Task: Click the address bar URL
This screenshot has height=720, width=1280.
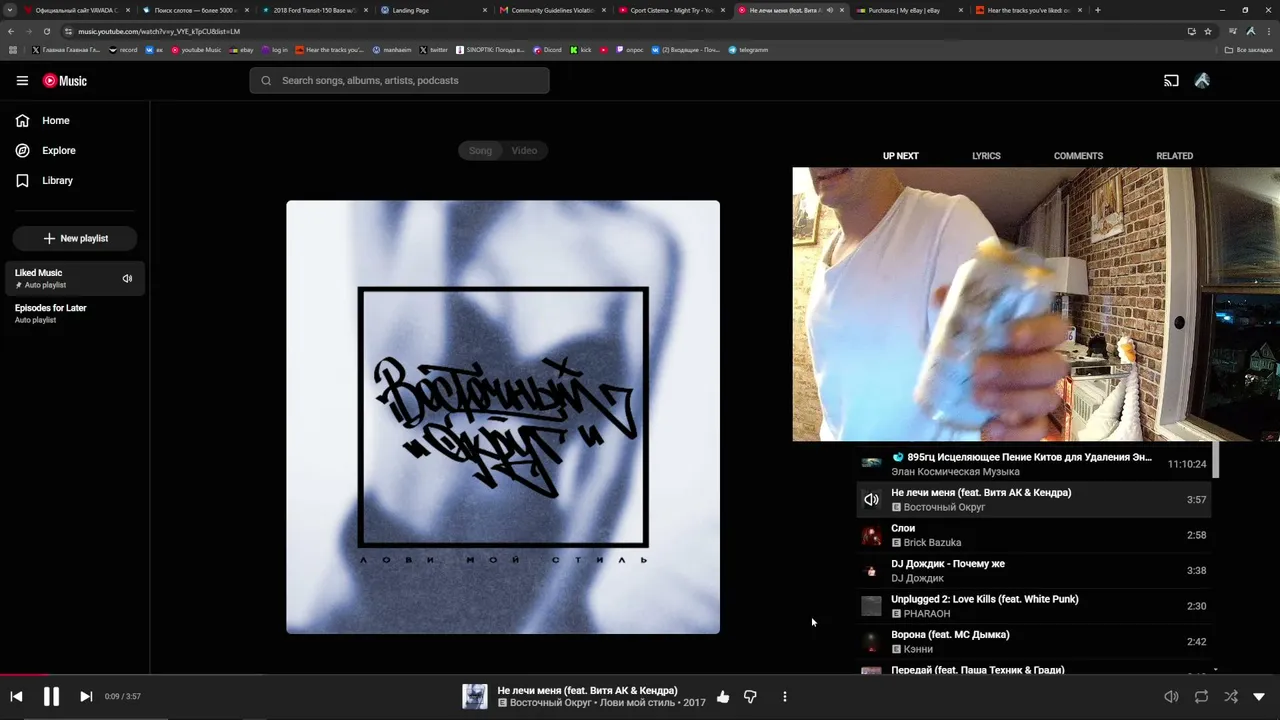Action: pos(159,31)
